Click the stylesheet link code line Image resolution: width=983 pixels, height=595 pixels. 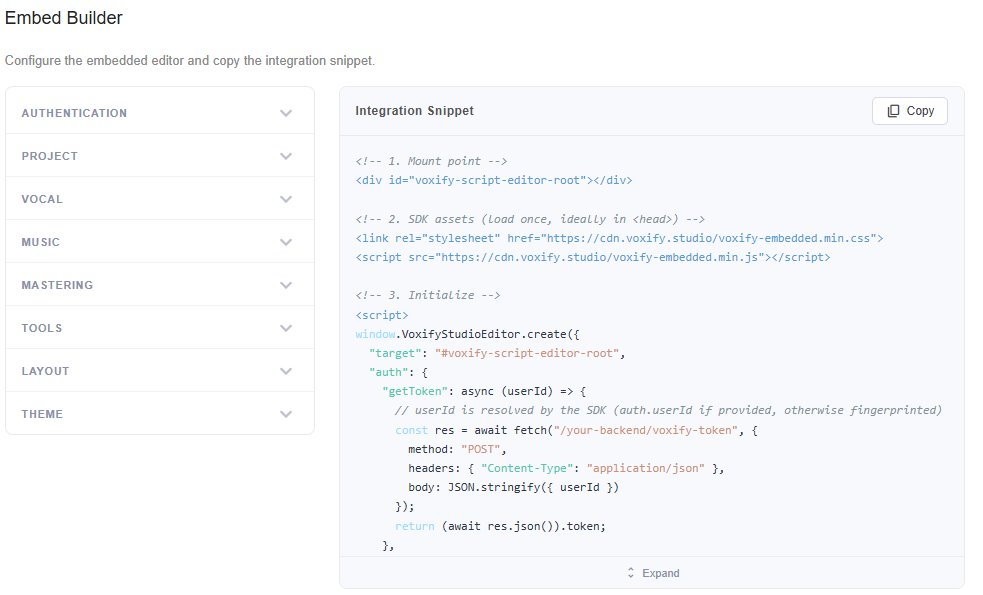point(619,238)
